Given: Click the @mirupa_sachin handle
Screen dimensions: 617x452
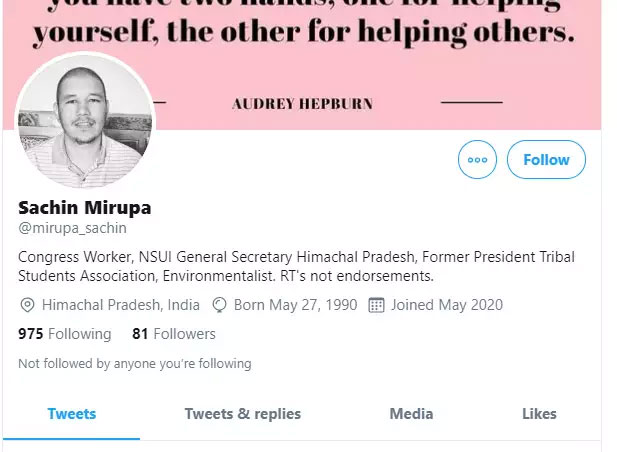Looking at the screenshot, I should (x=72, y=229).
